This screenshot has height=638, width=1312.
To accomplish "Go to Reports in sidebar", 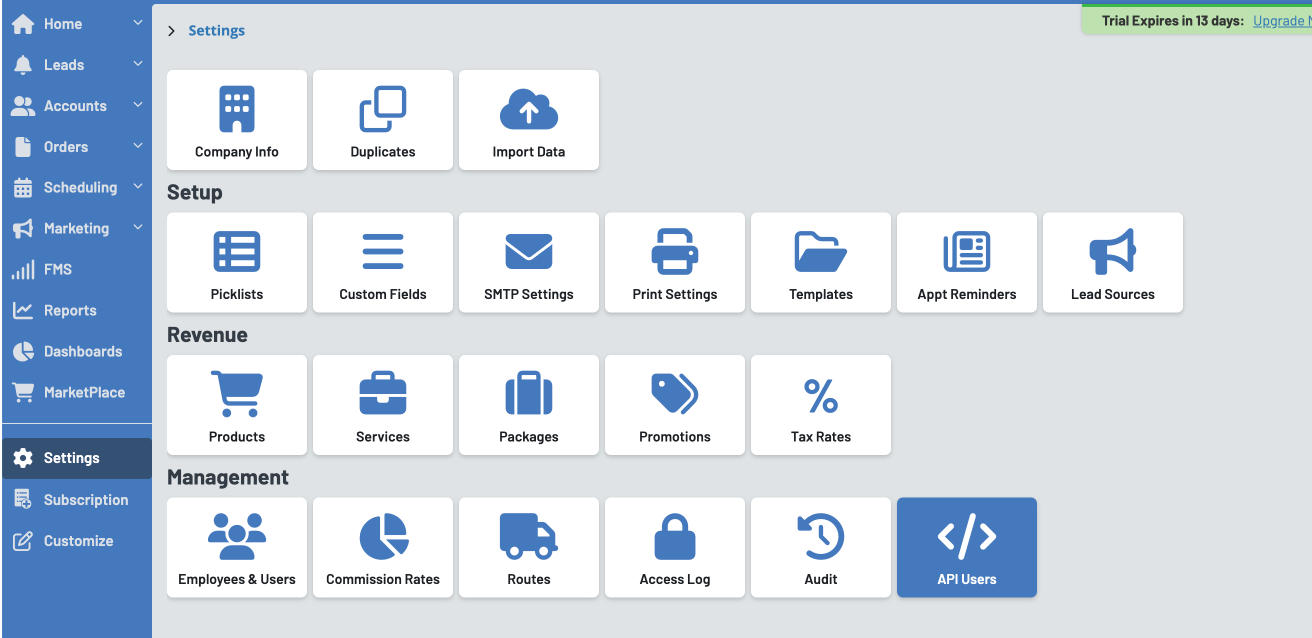I will (x=70, y=310).
